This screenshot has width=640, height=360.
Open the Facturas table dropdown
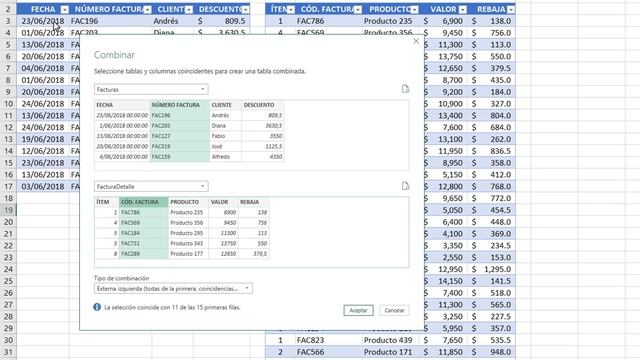(x=151, y=89)
